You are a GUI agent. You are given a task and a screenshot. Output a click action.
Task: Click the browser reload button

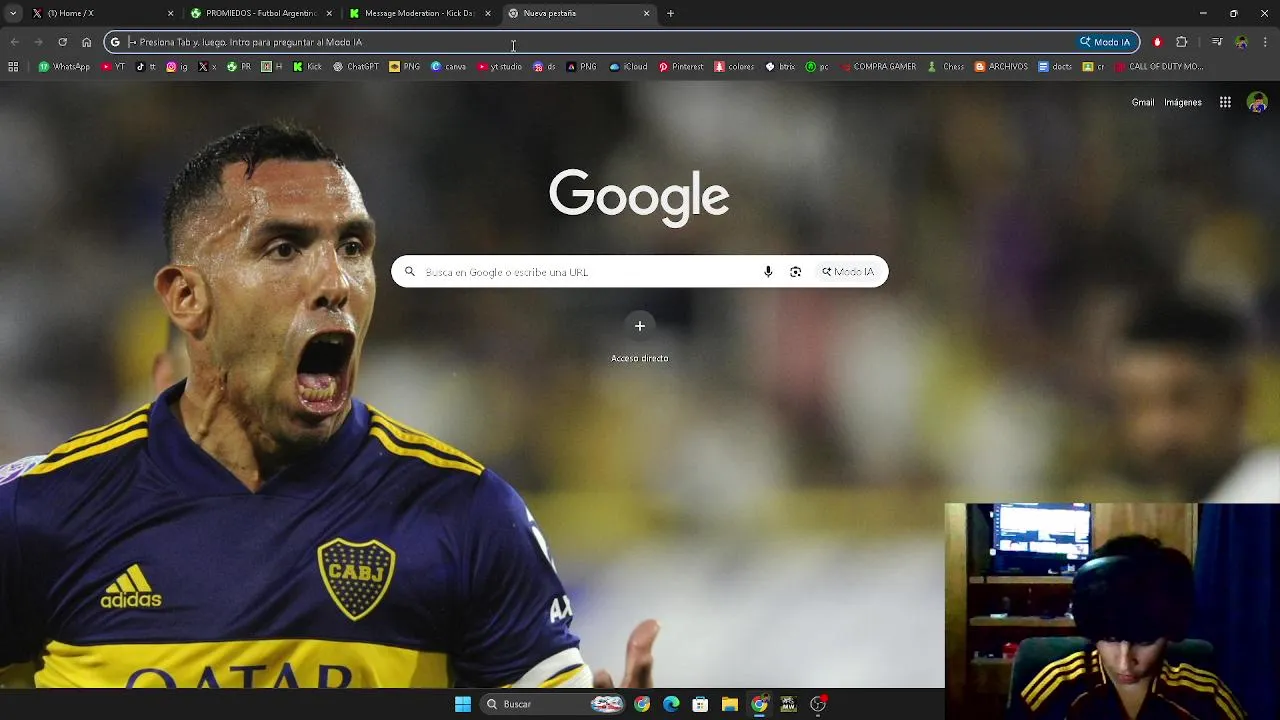pyautogui.click(x=62, y=42)
